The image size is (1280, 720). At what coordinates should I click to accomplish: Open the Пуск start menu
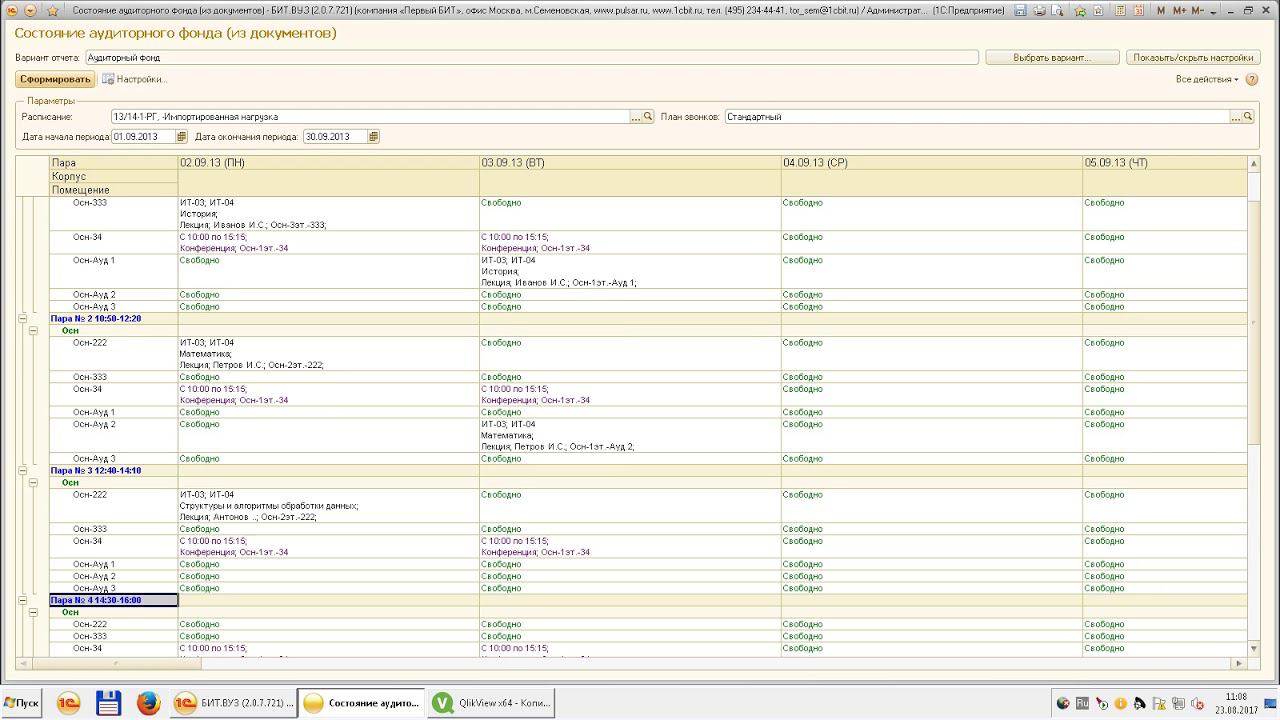(22, 703)
